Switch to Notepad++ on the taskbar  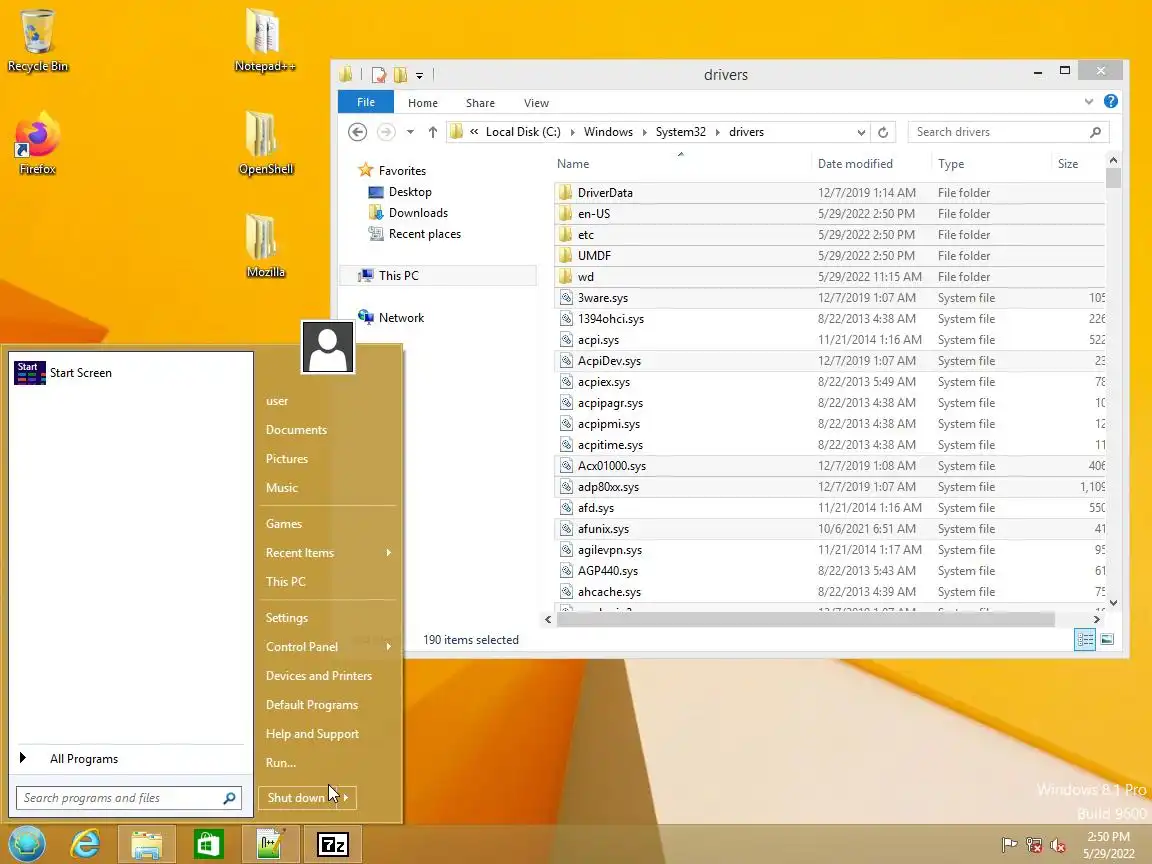[x=270, y=845]
